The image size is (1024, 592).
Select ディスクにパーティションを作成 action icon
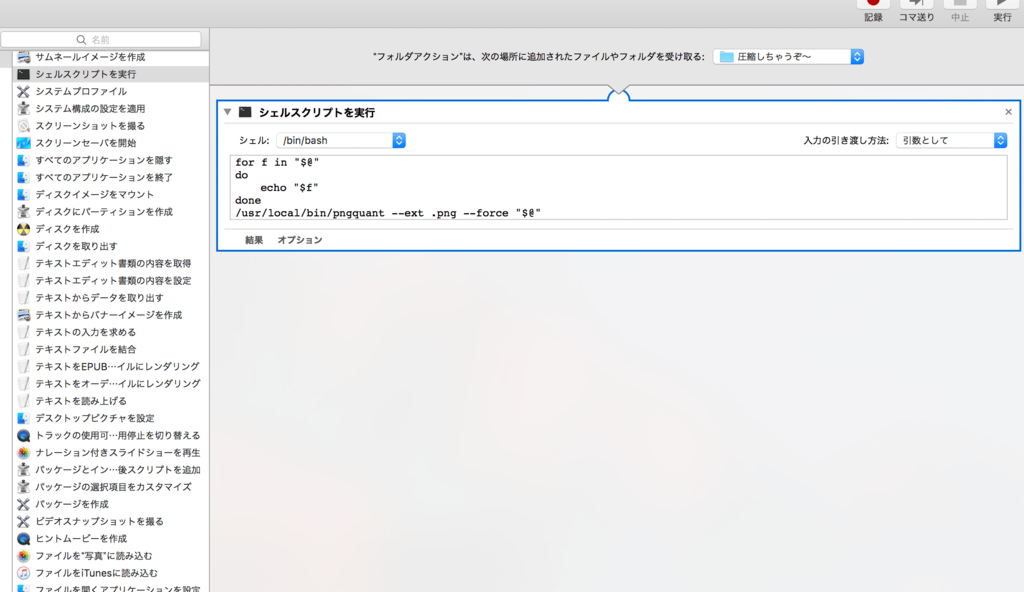(x=24, y=212)
